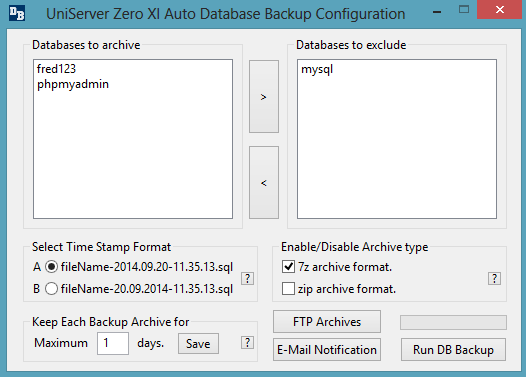Minimize the backup configuration window
The image size is (526, 377).
tap(437, 12)
